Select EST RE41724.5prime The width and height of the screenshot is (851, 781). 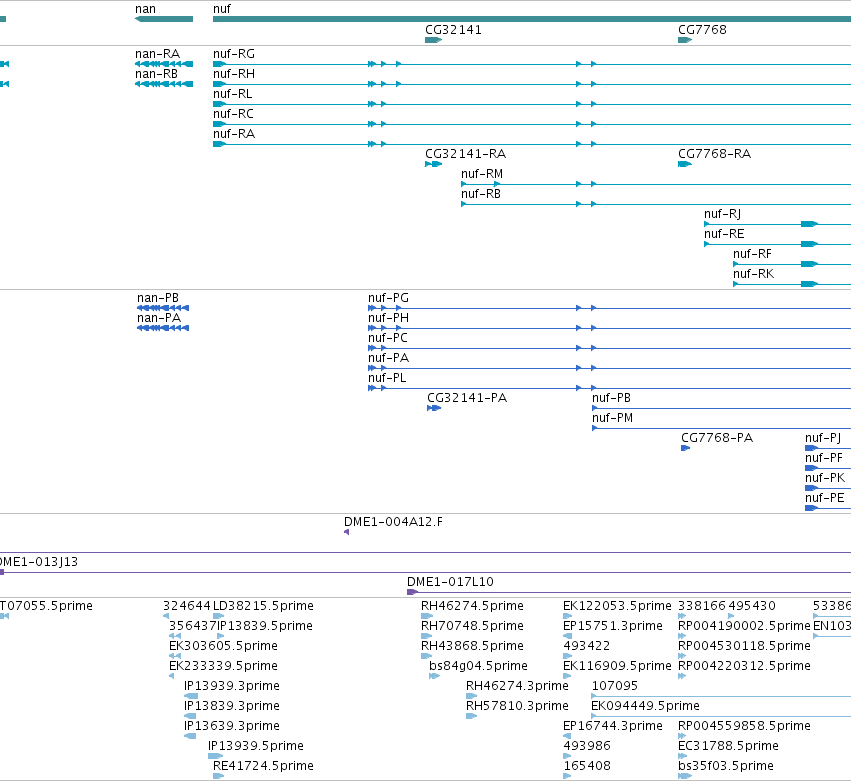263,766
